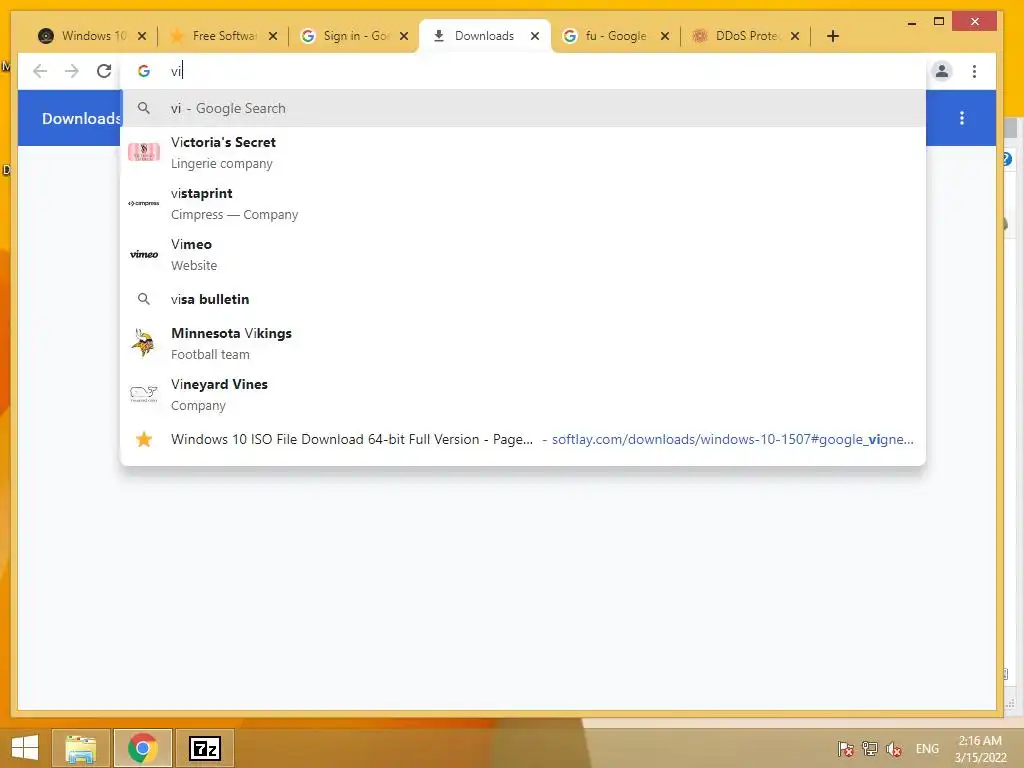
Task: Open the Chrome profile avatar
Action: coord(942,71)
